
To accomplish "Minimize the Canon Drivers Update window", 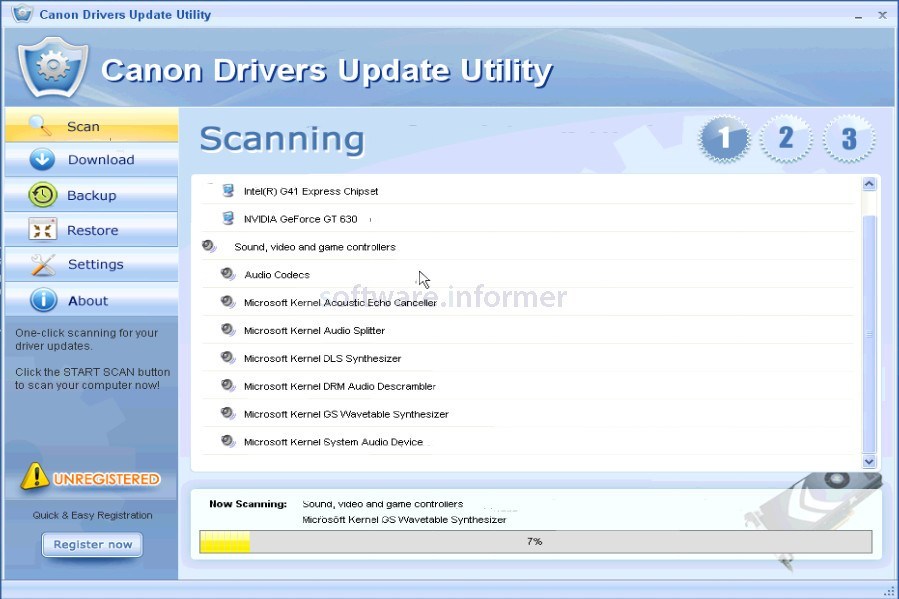I will (858, 16).
